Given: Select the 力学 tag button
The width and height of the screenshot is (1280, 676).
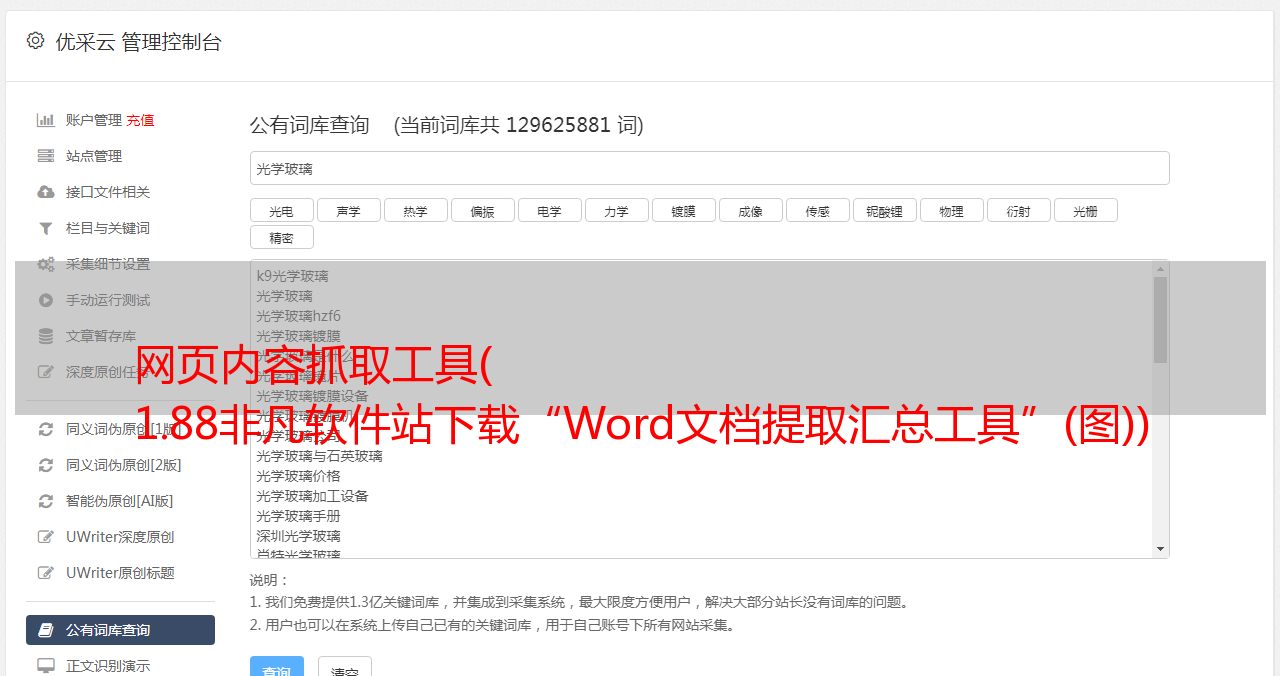Looking at the screenshot, I should click(617, 210).
